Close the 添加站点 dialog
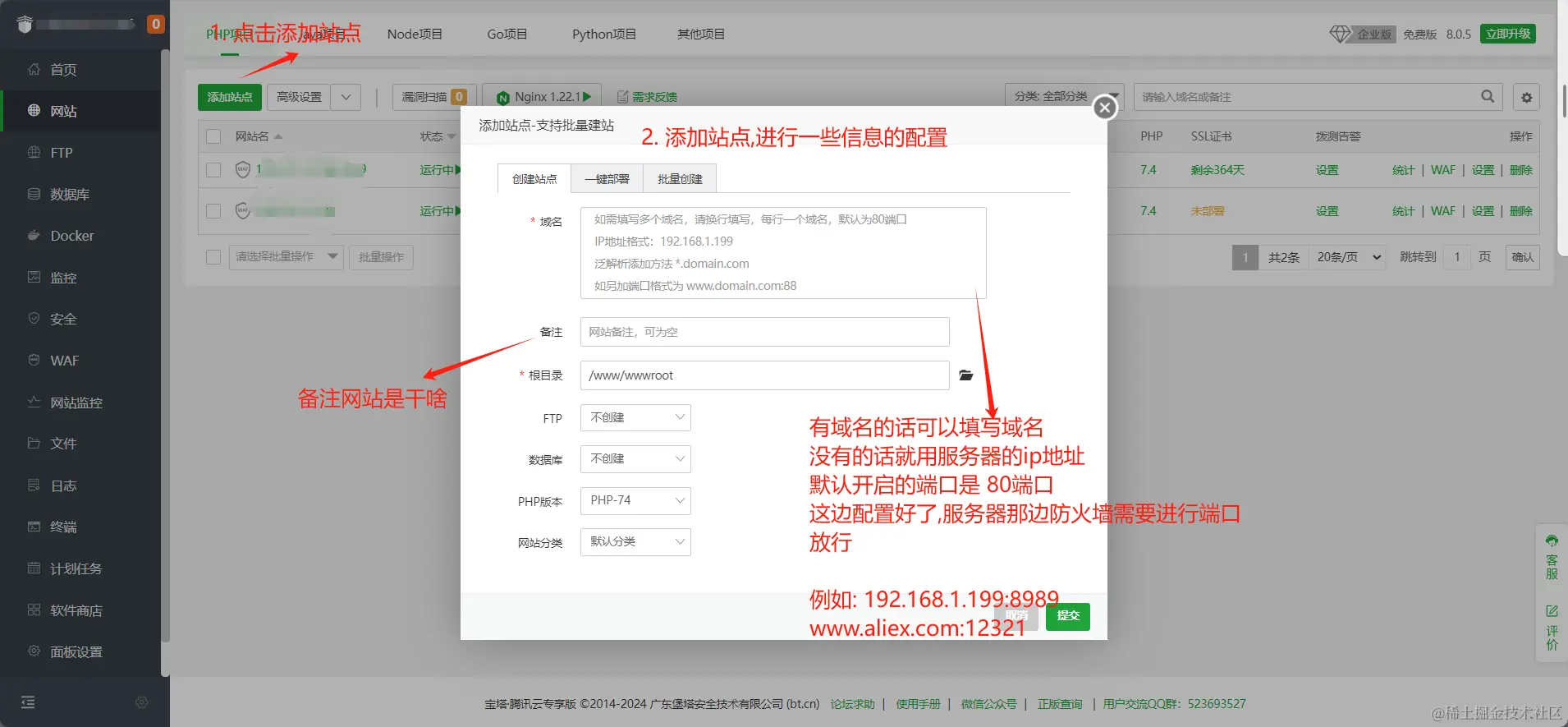 [1105, 108]
